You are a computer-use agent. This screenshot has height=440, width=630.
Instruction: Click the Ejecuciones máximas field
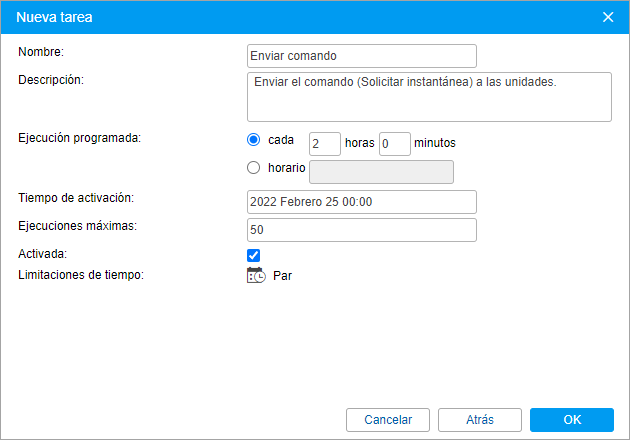click(x=361, y=230)
